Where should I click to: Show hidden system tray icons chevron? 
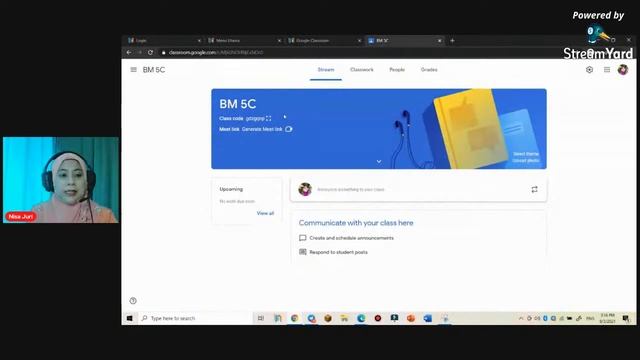pos(521,318)
